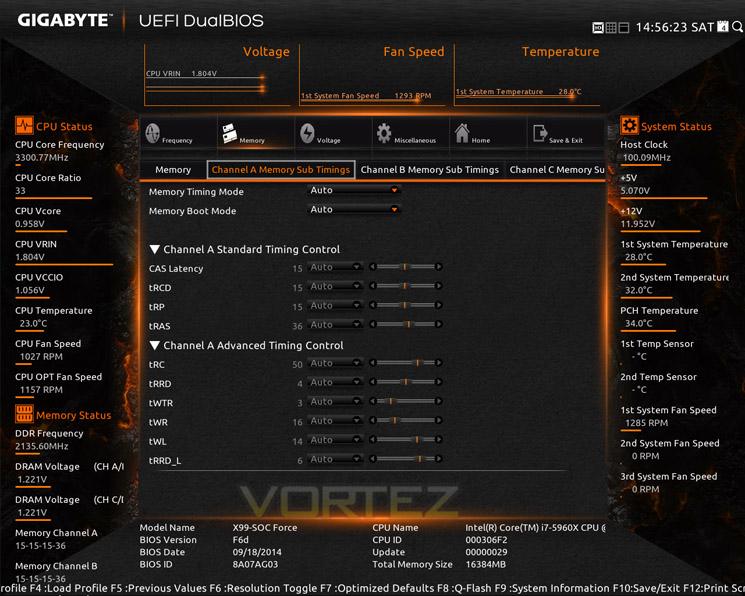745x596 pixels.
Task: Click the tWTR slider left arrow
Action: [x=373, y=402]
